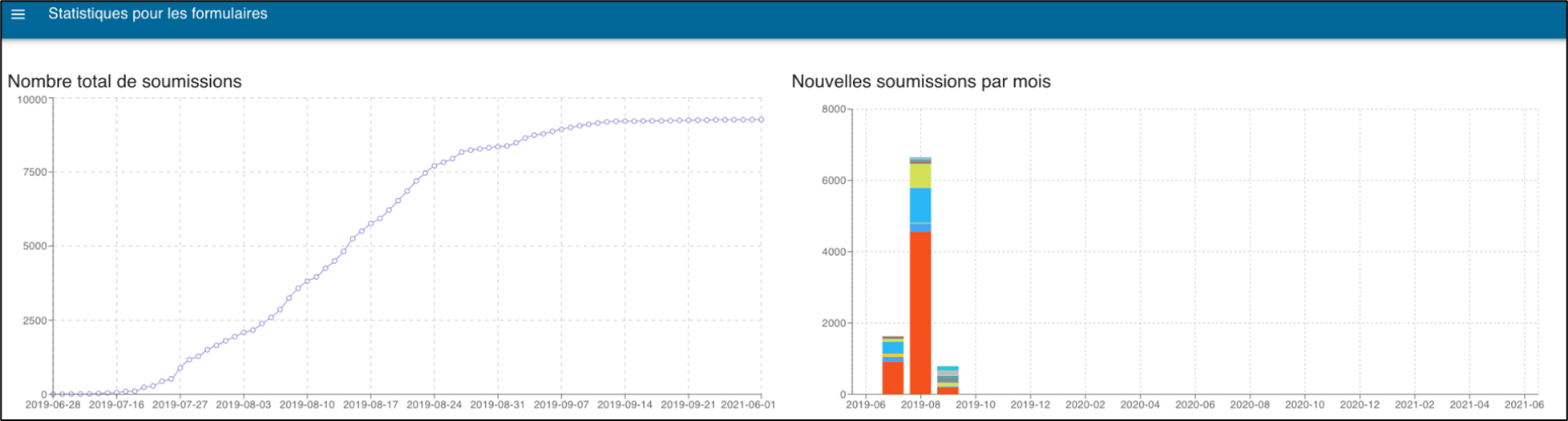1568x421 pixels.
Task: Click the blue segment of first monthly bar
Action: click(893, 348)
